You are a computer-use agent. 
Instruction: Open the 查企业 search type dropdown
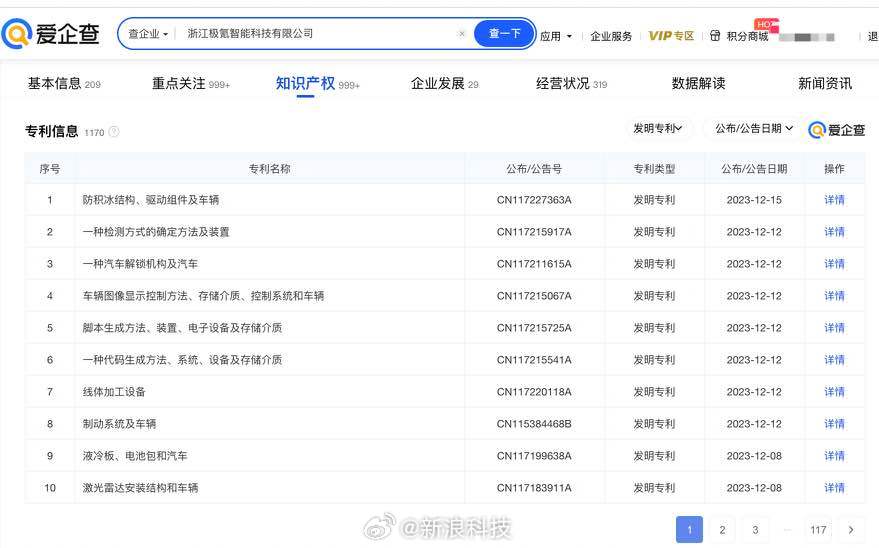pyautogui.click(x=147, y=34)
